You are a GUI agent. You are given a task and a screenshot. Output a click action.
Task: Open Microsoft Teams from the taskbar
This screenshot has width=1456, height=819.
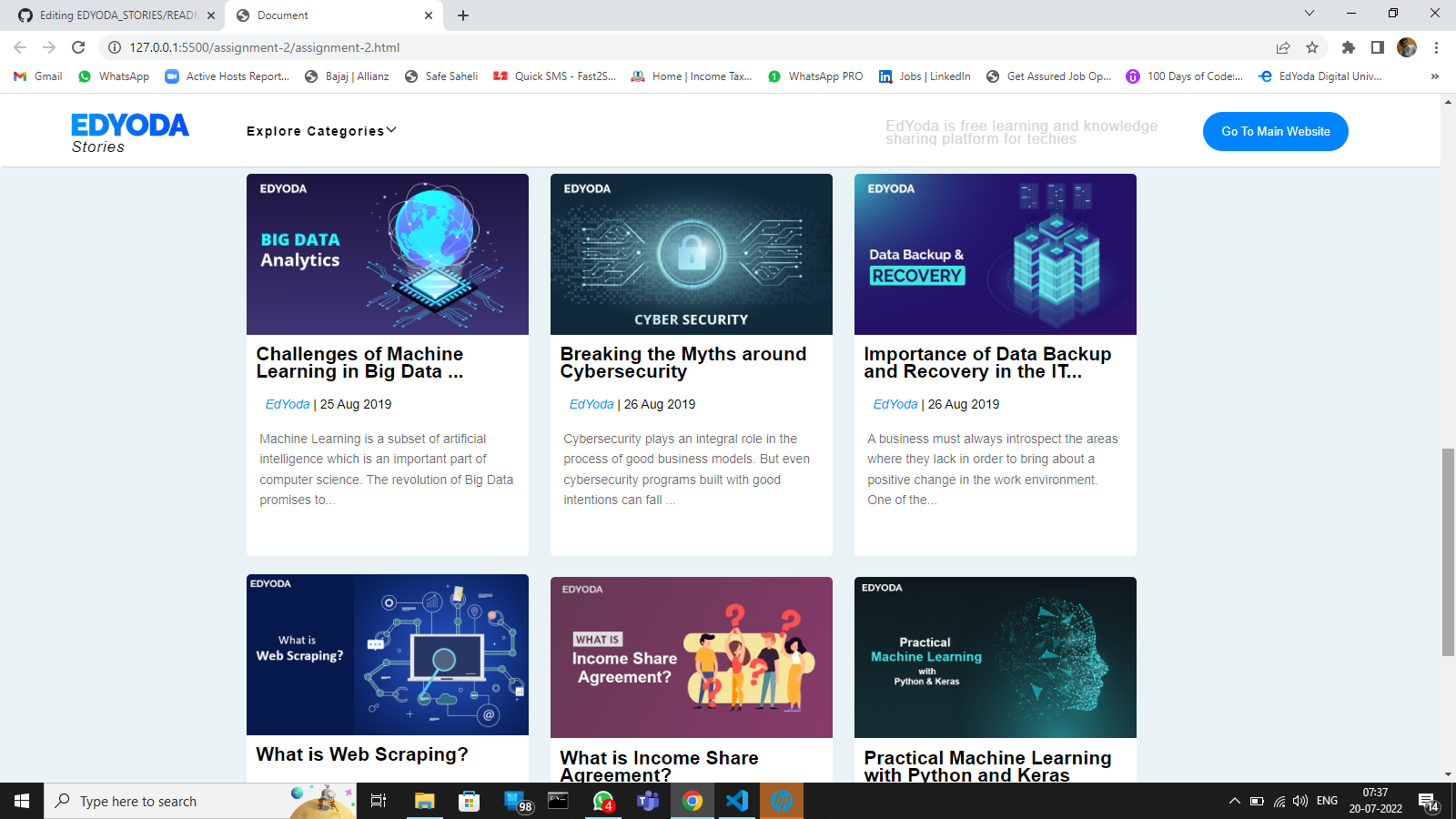coord(648,801)
